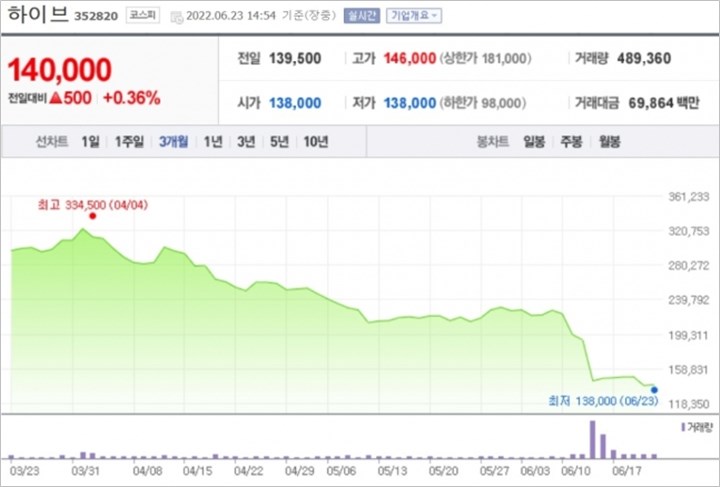Click the purple 거래량 legend icon

point(683,428)
